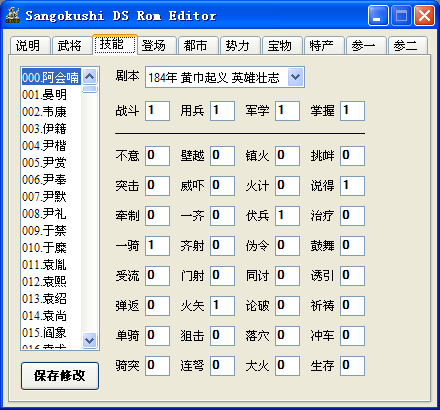Click the 火矢 skill field
440x410 pixels.
[222, 306]
